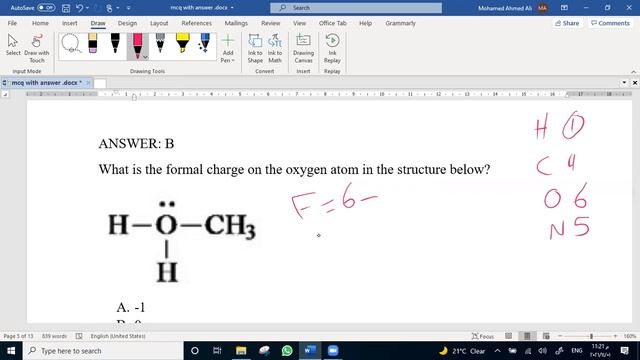Viewport: 640px width, 360px height.
Task: Click the zoom slider handle
Action: pyautogui.click(x=591, y=336)
